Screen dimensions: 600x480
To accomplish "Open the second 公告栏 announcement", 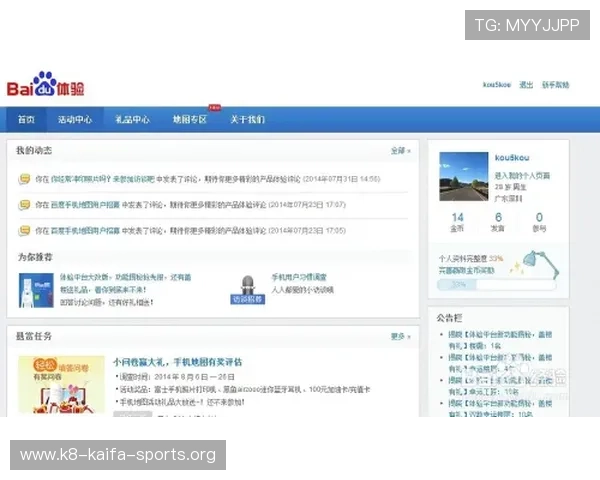I will [500, 363].
